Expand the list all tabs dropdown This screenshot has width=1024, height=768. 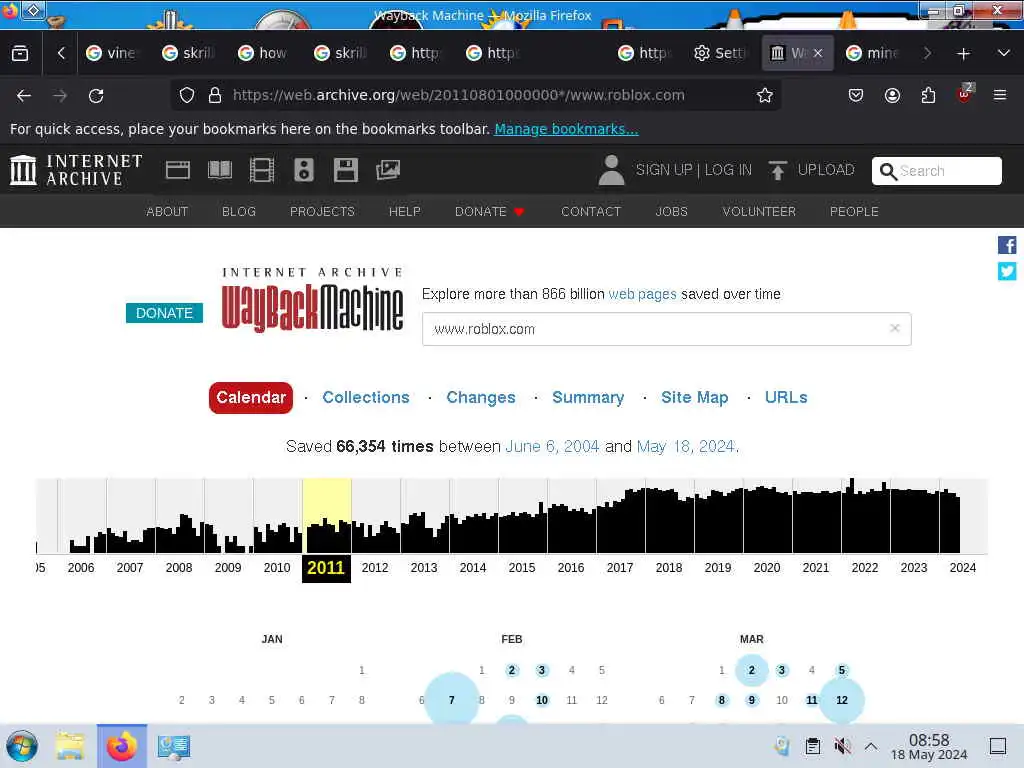[x=1004, y=54]
